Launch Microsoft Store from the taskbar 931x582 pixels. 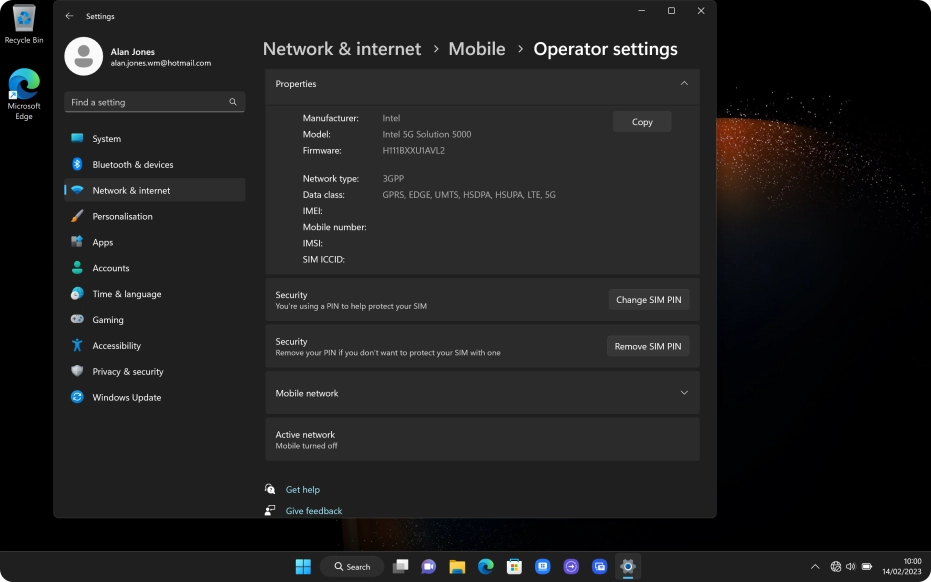514,566
